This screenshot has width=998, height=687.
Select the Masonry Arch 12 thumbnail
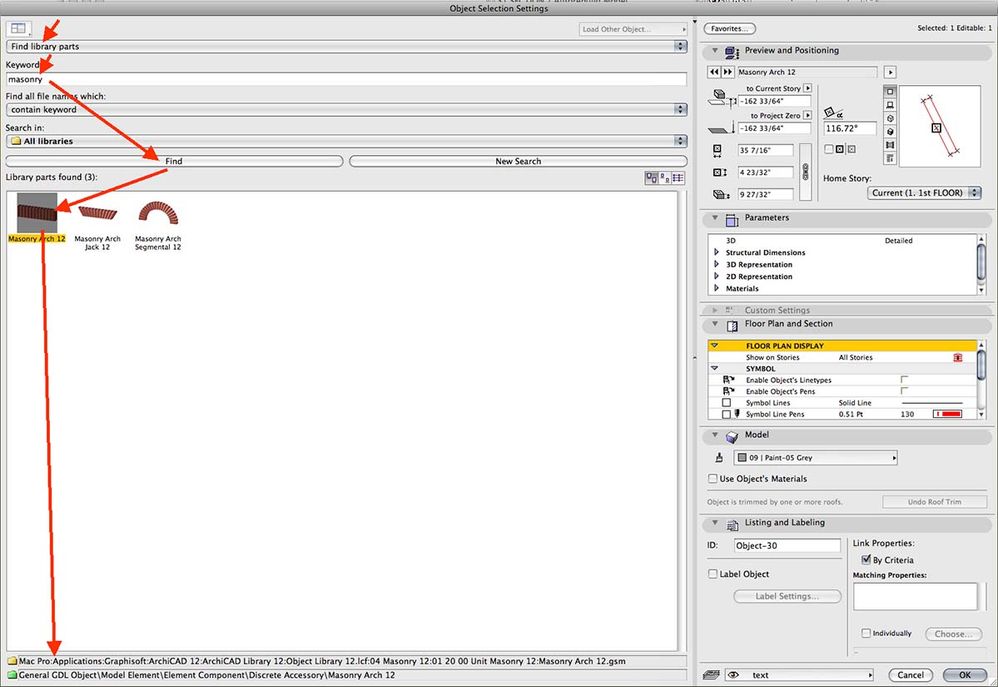(x=37, y=213)
